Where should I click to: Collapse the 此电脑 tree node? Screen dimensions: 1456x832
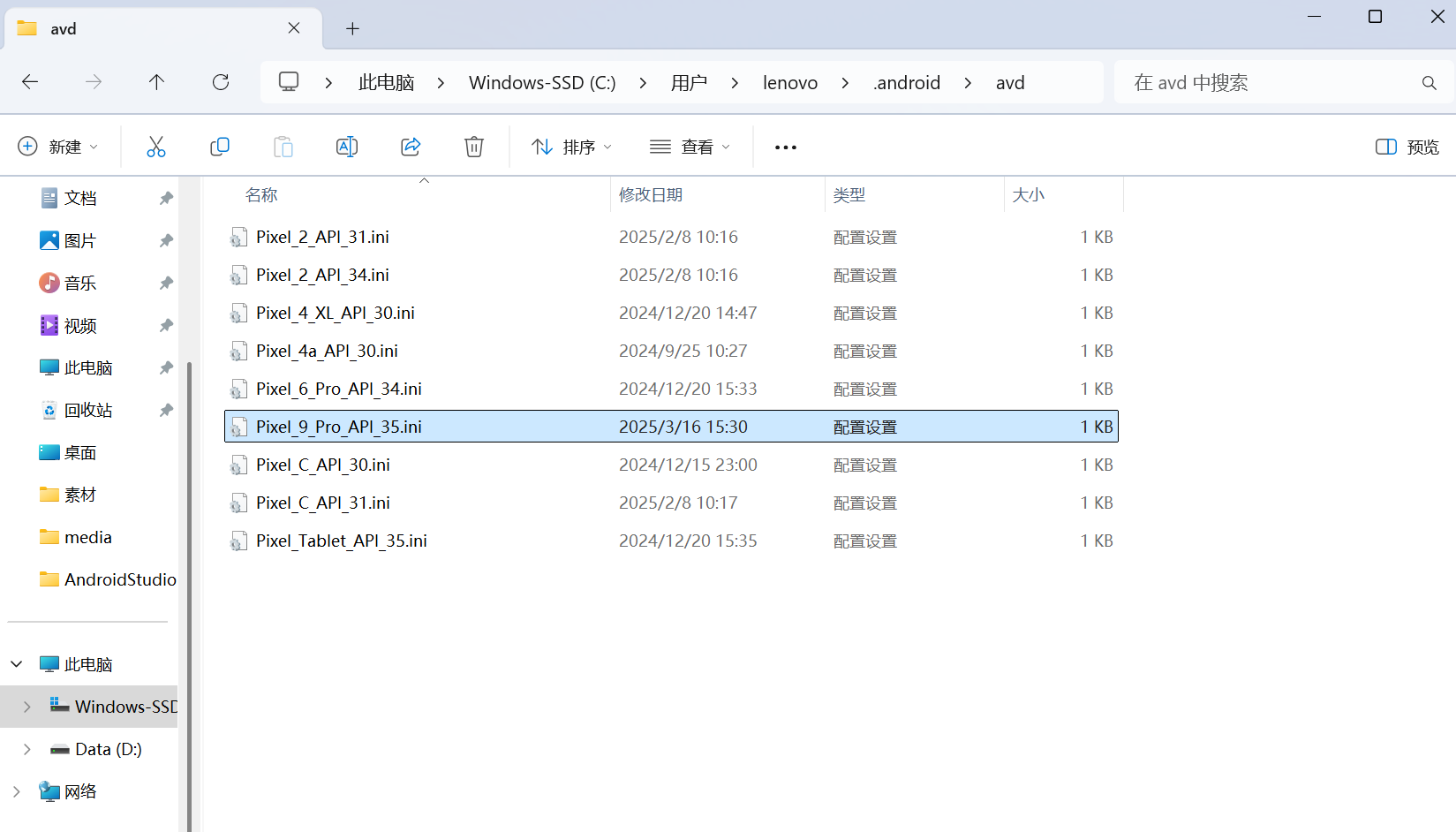[x=17, y=664]
